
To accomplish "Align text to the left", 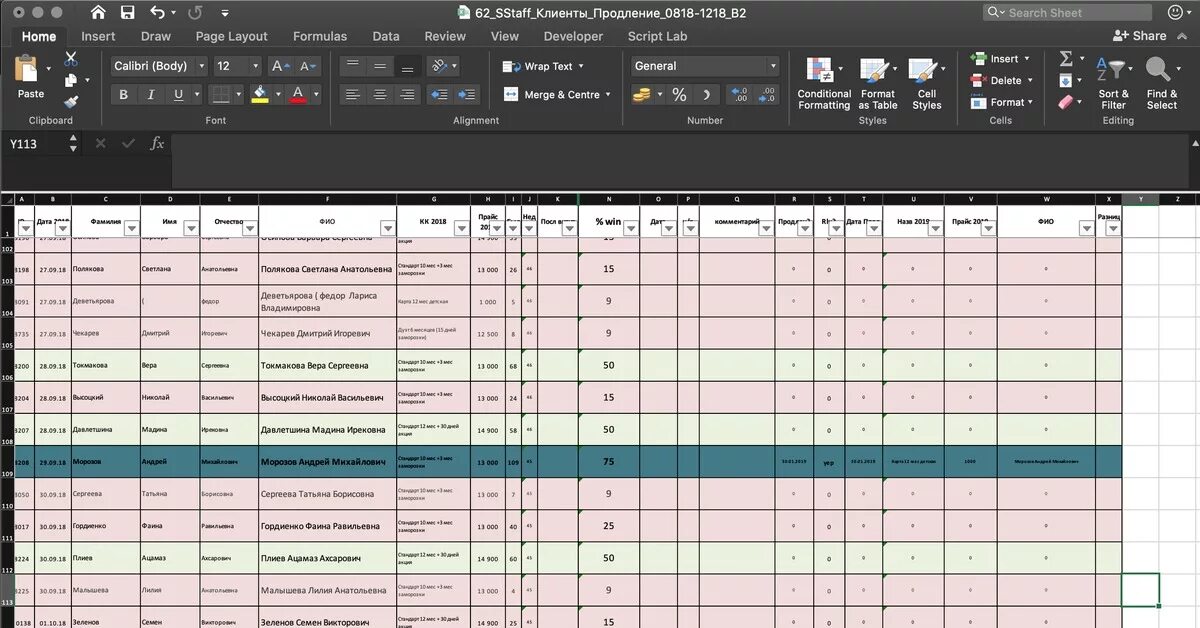I will 351,95.
